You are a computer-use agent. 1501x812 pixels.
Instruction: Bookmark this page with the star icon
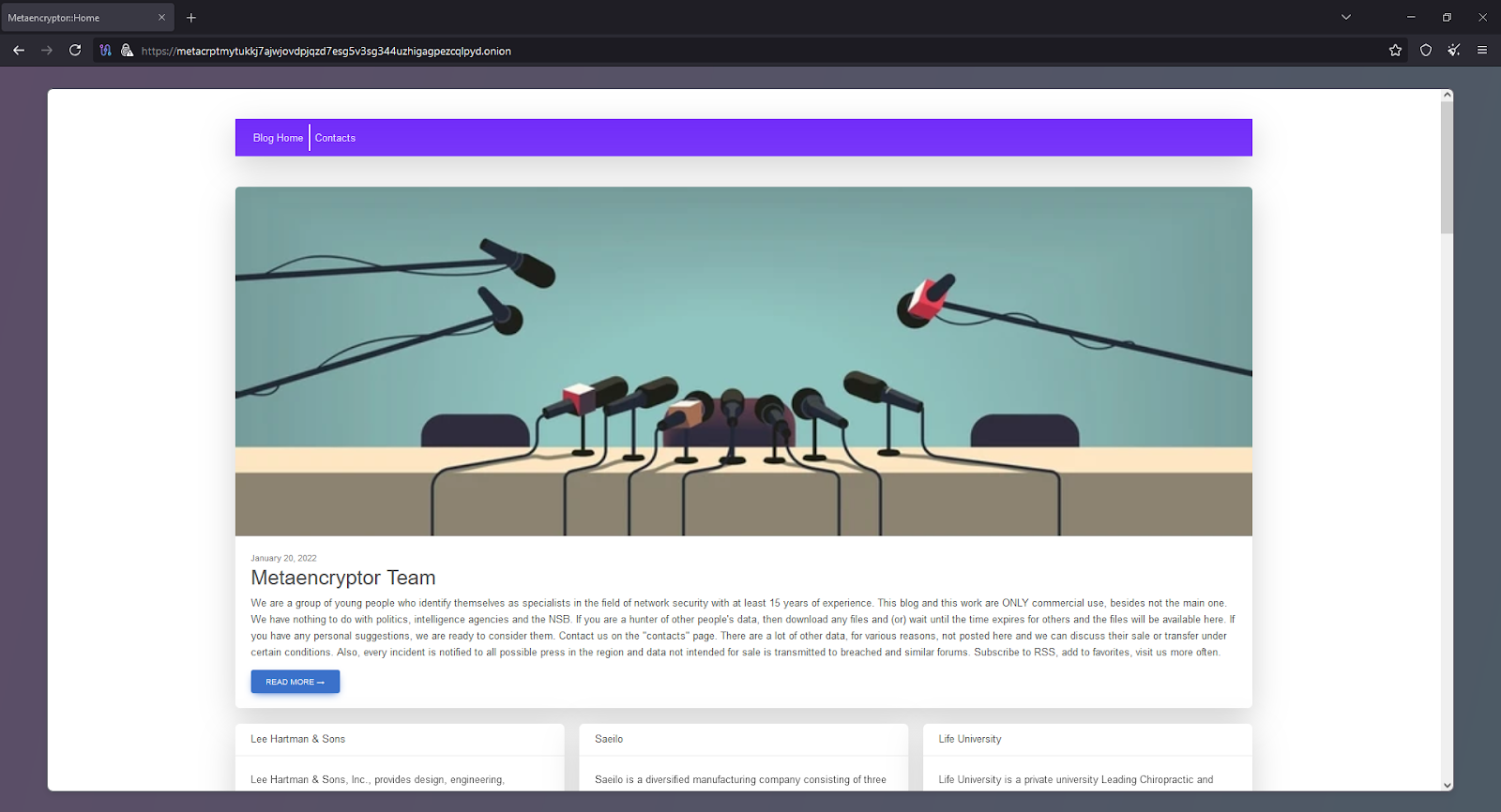(1395, 51)
